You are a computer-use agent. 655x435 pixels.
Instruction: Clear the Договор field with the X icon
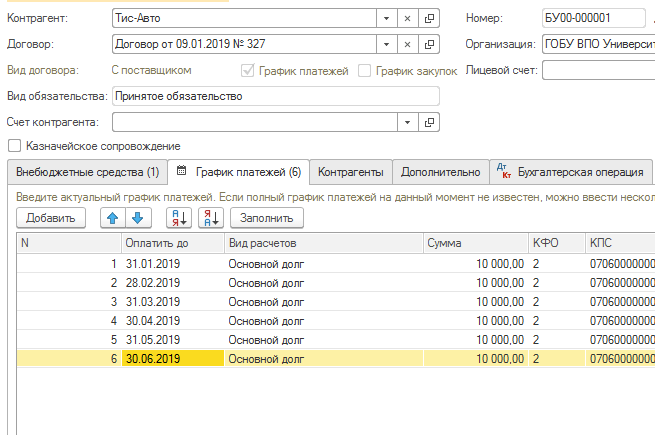tap(408, 44)
